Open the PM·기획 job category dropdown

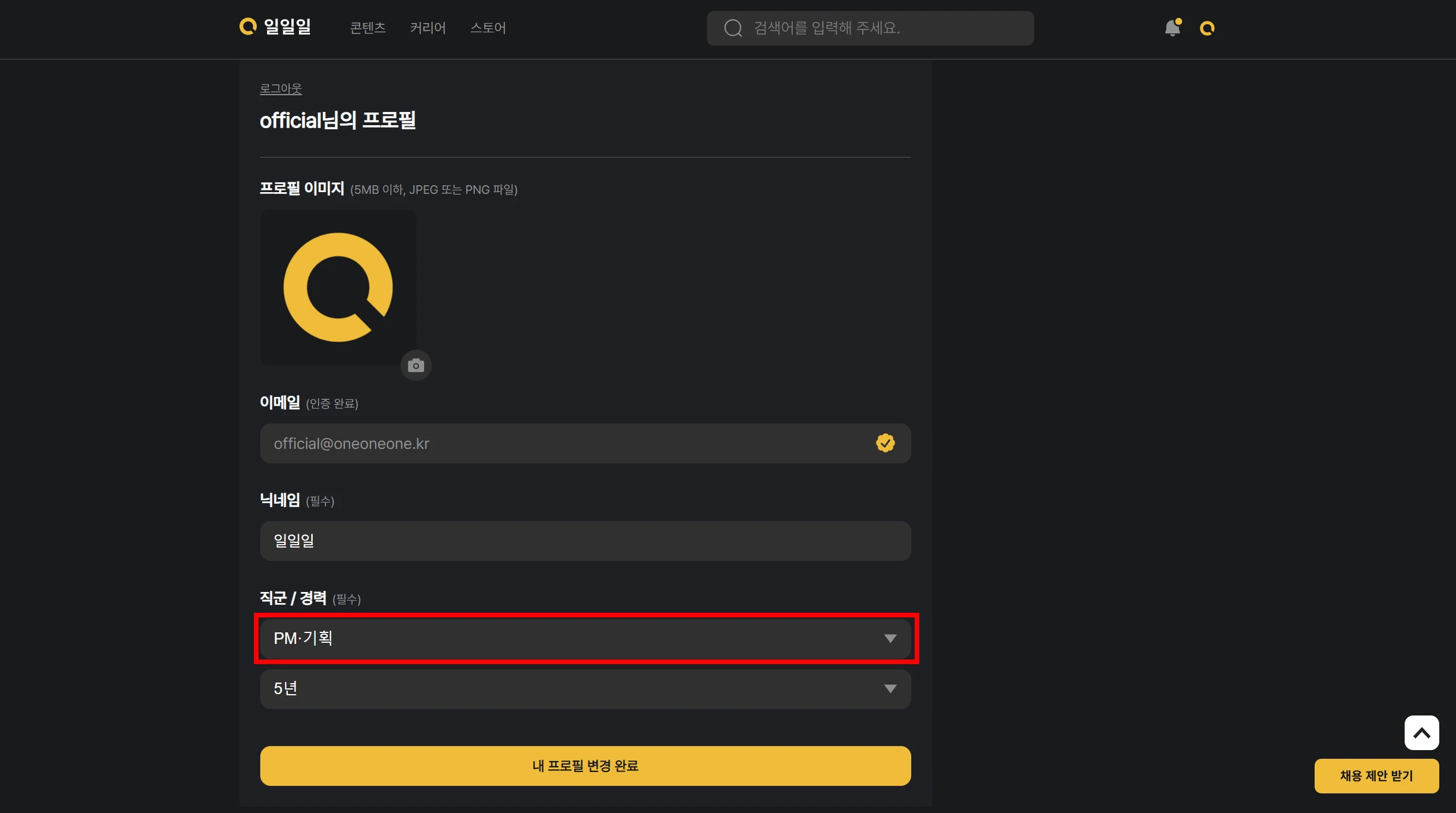point(585,638)
